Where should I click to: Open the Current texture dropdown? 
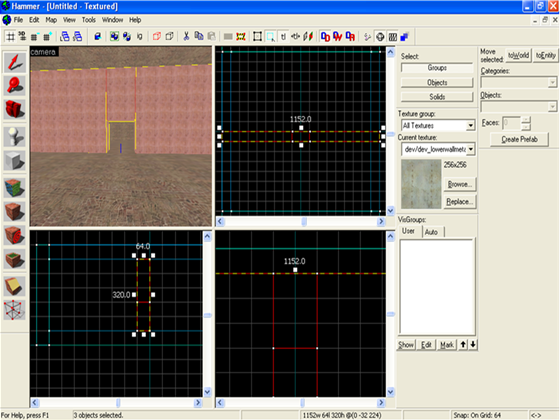point(471,149)
